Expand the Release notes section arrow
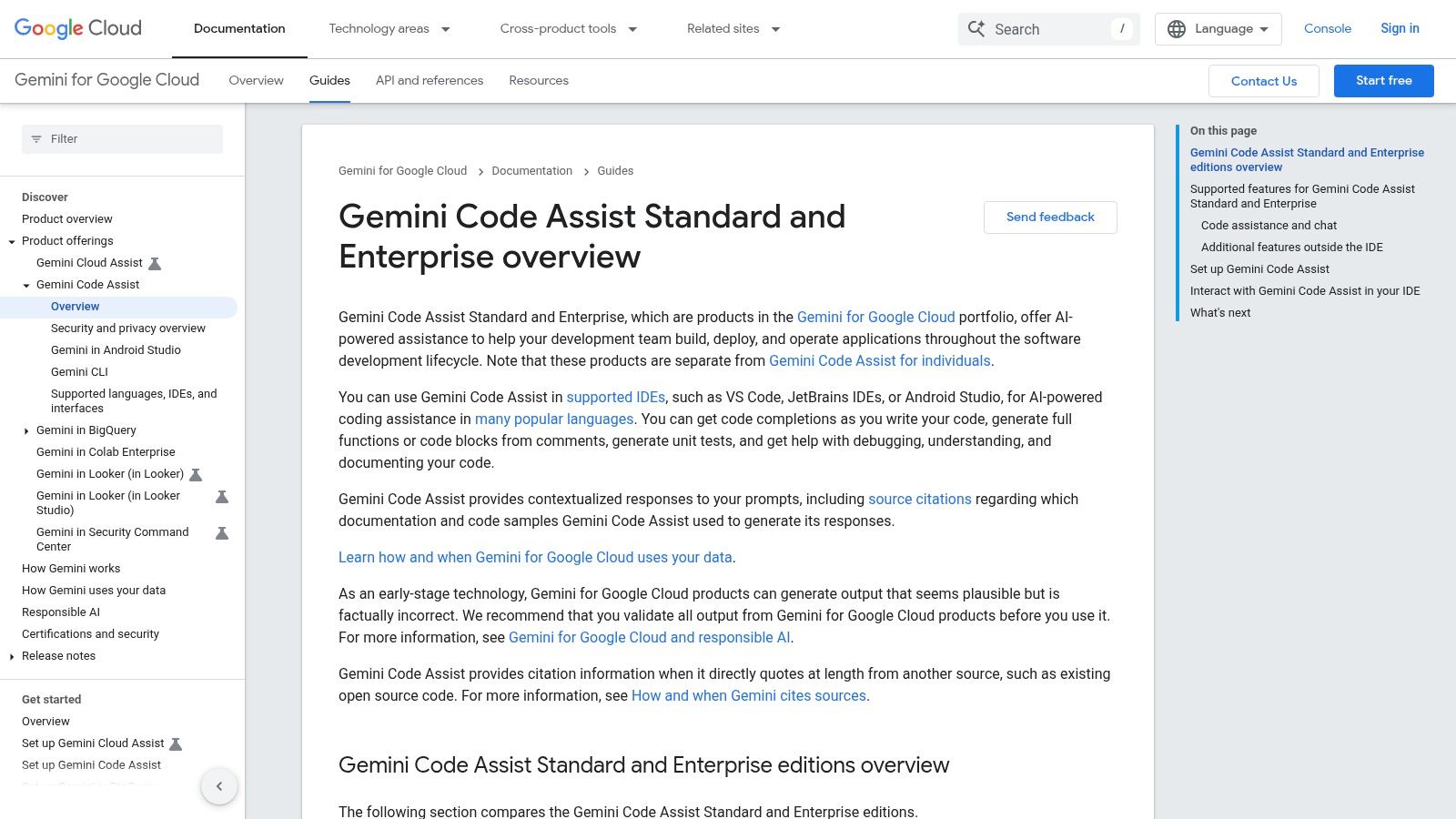 coord(12,656)
